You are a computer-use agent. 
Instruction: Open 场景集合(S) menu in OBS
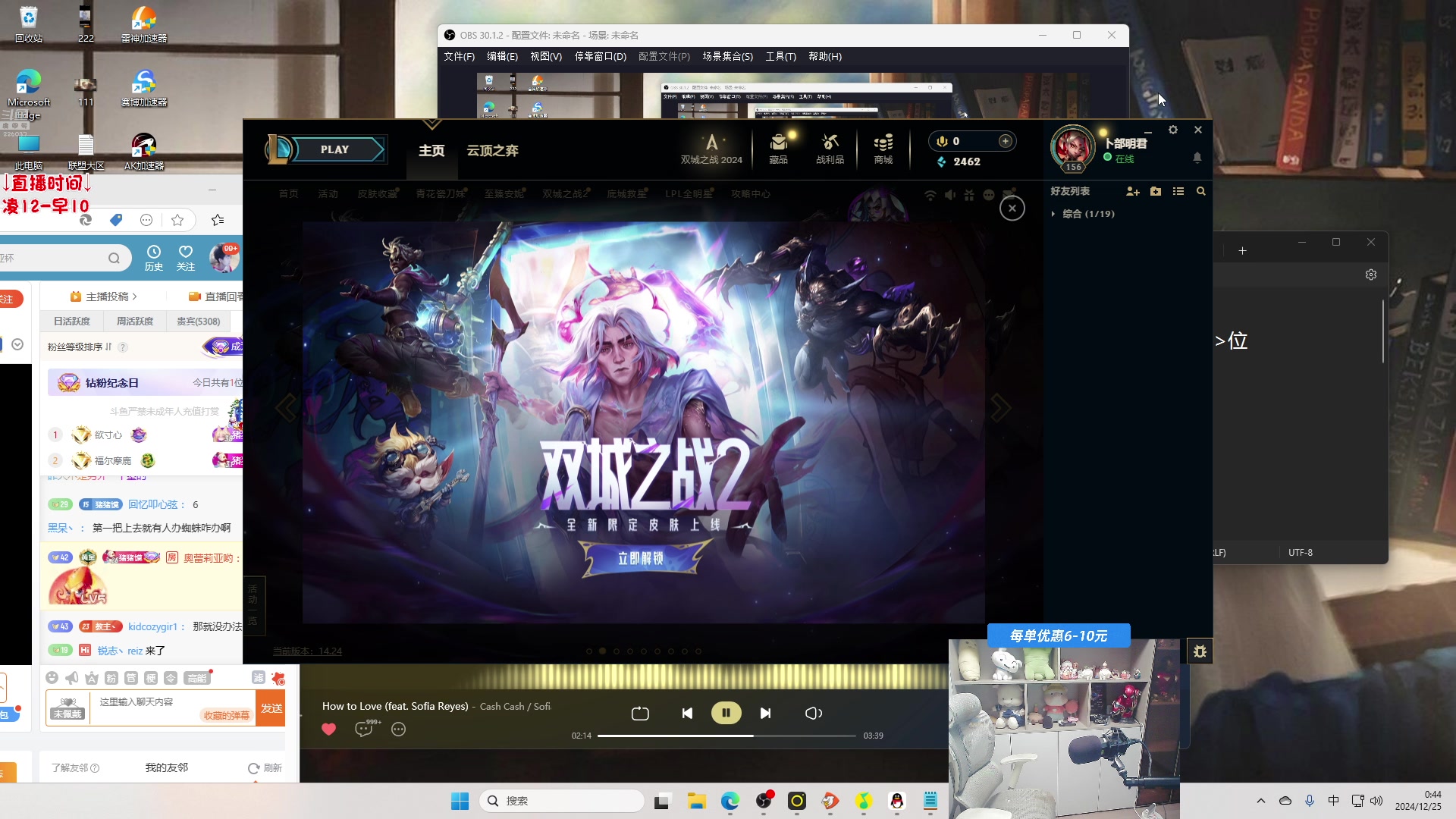727,56
